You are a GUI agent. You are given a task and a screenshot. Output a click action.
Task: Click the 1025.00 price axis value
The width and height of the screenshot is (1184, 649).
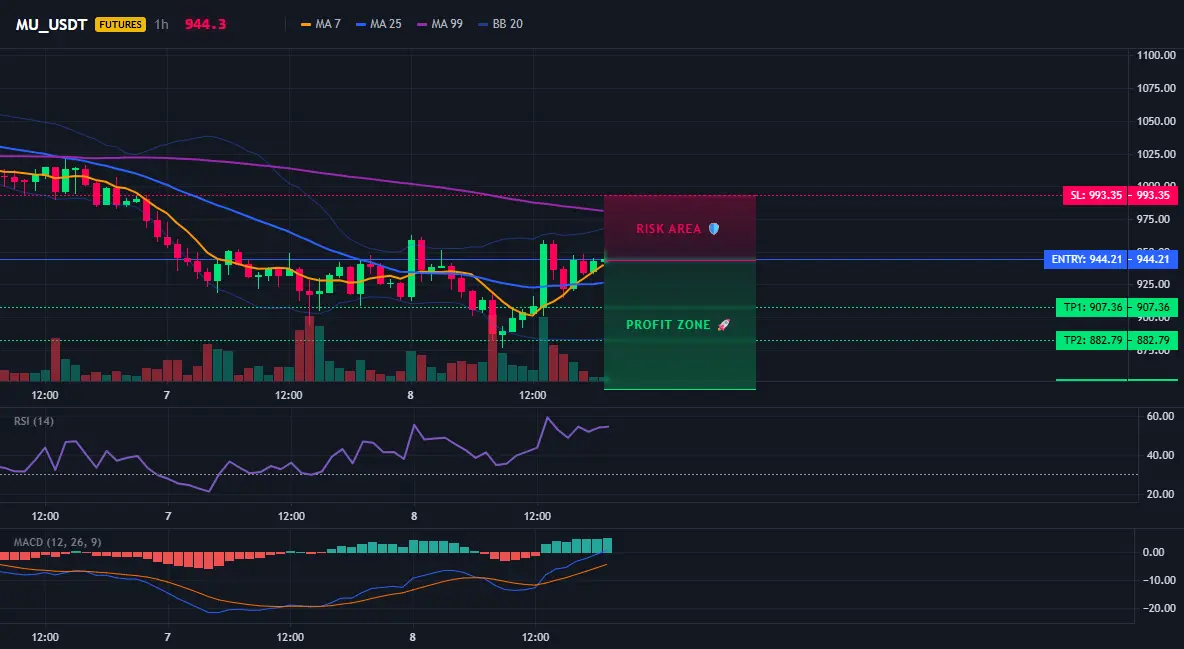(1155, 154)
